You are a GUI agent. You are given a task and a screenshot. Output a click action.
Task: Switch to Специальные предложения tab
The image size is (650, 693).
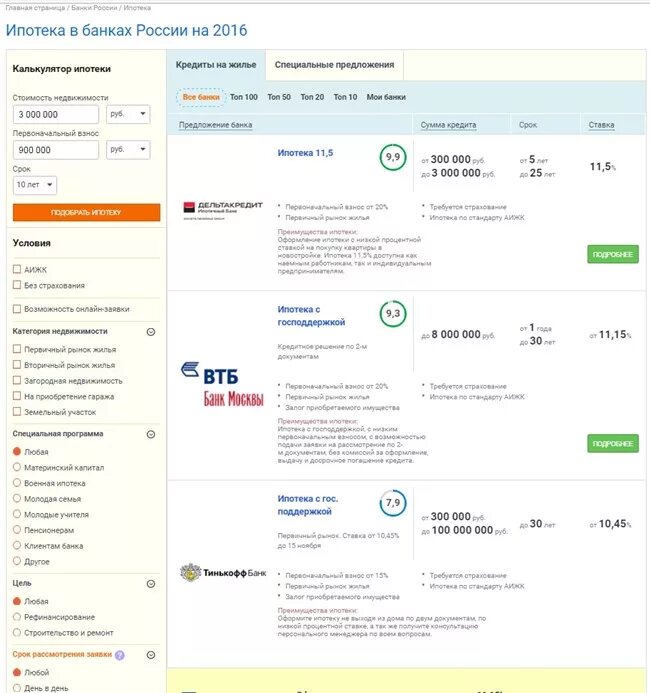[x=335, y=65]
